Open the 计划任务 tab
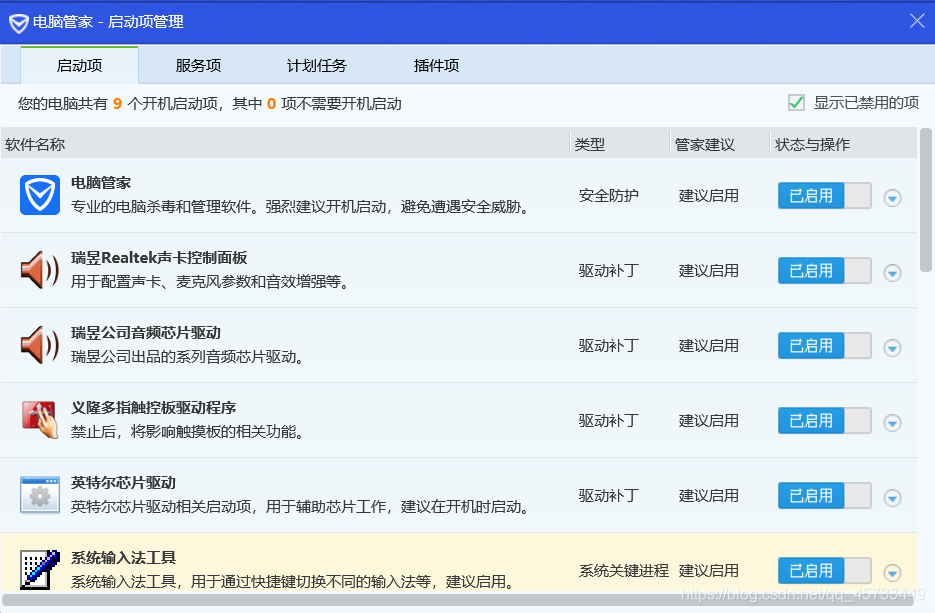Screen dimensions: 935x613 (x=317, y=66)
